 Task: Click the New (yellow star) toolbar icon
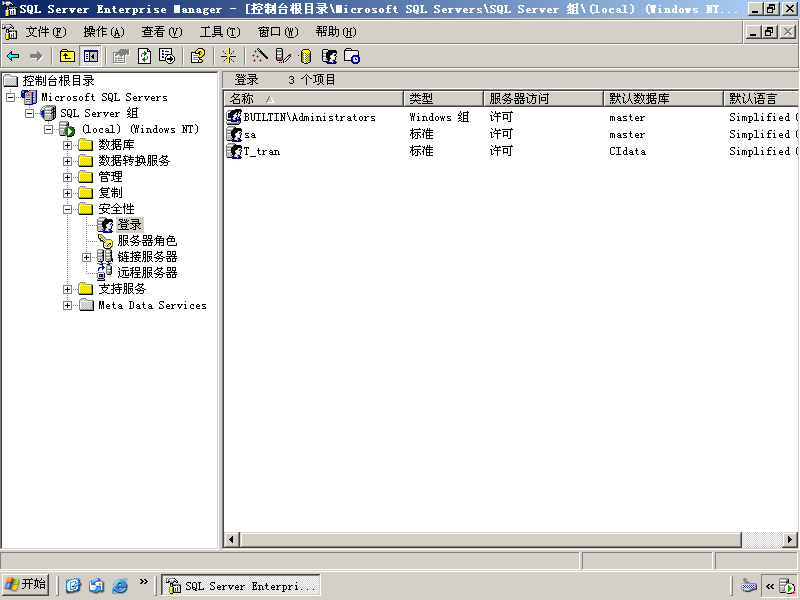click(x=228, y=56)
